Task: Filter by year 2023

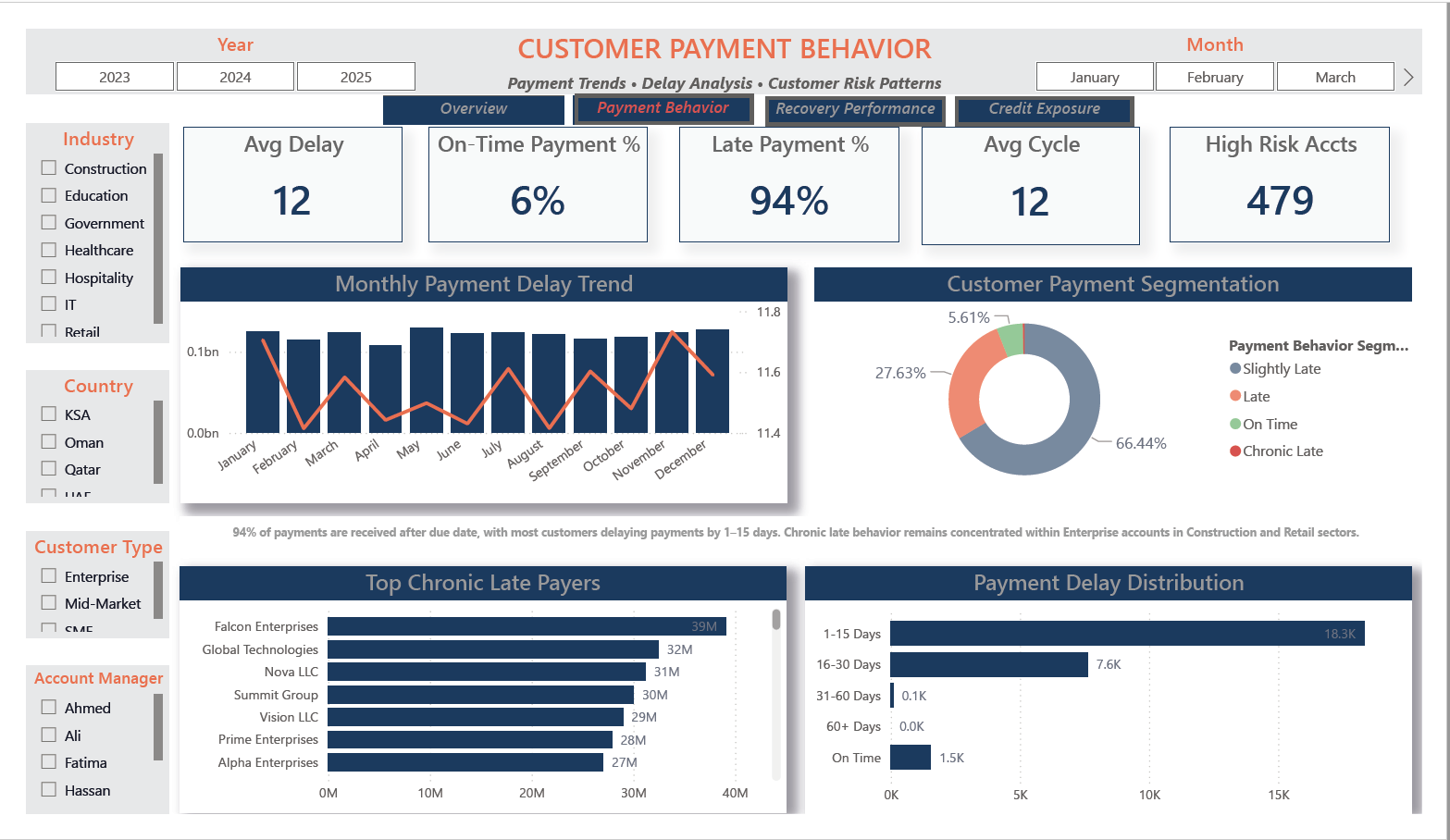Action: (115, 77)
